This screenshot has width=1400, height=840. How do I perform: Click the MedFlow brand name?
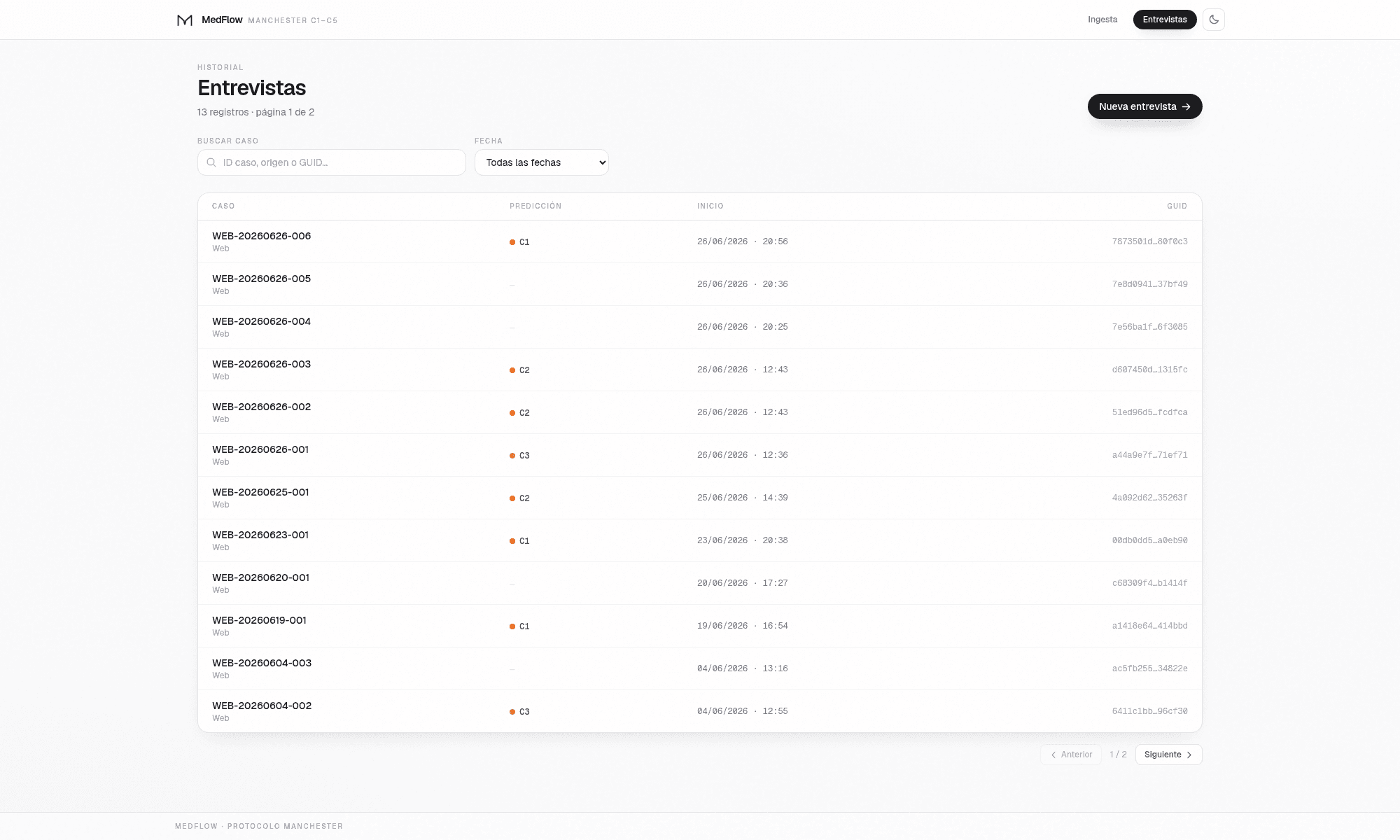point(222,20)
